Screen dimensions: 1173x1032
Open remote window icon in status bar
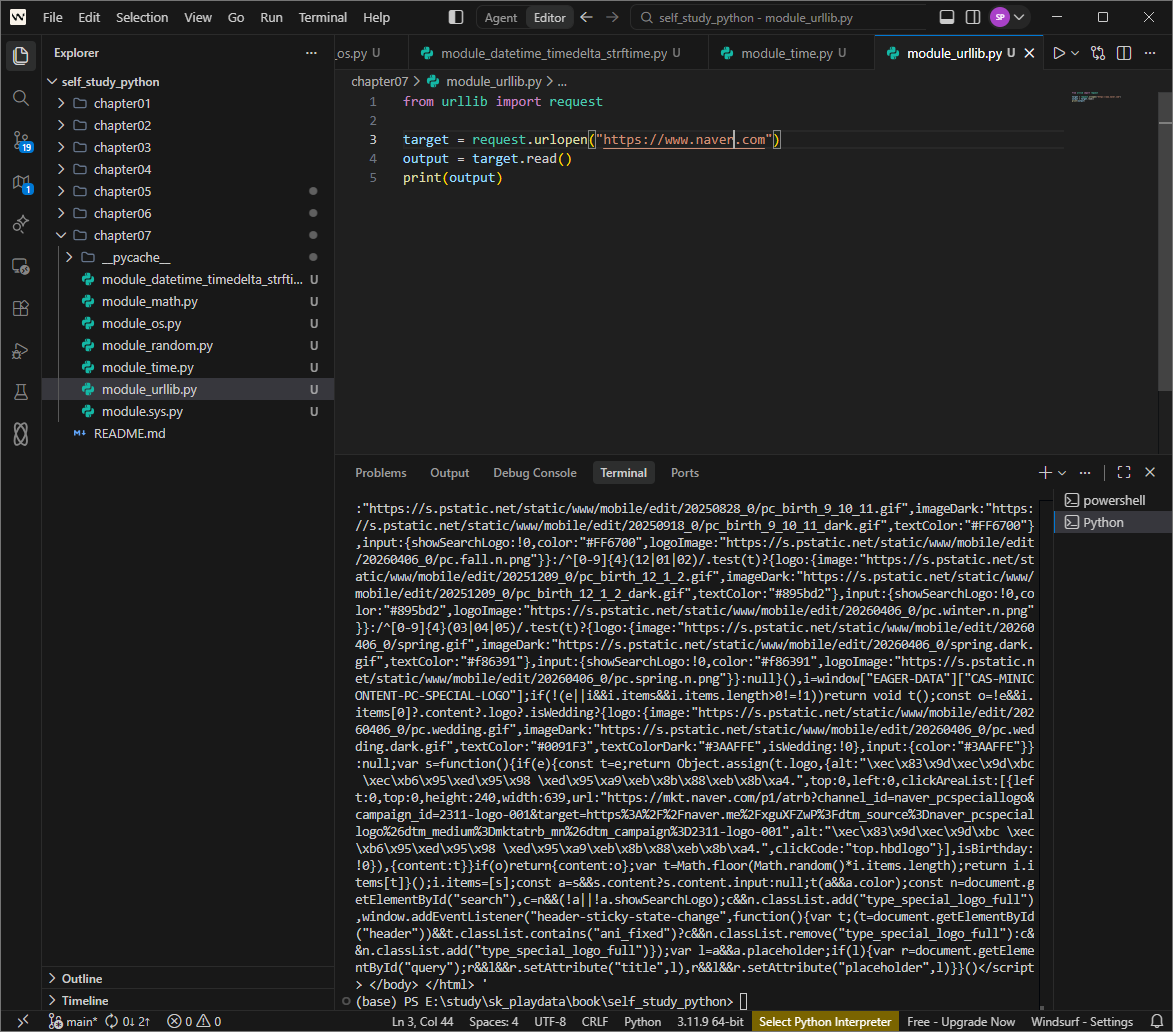pos(22,1022)
